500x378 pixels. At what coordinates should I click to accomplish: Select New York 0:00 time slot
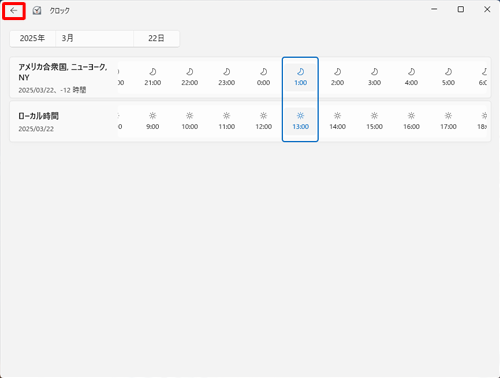[263, 77]
